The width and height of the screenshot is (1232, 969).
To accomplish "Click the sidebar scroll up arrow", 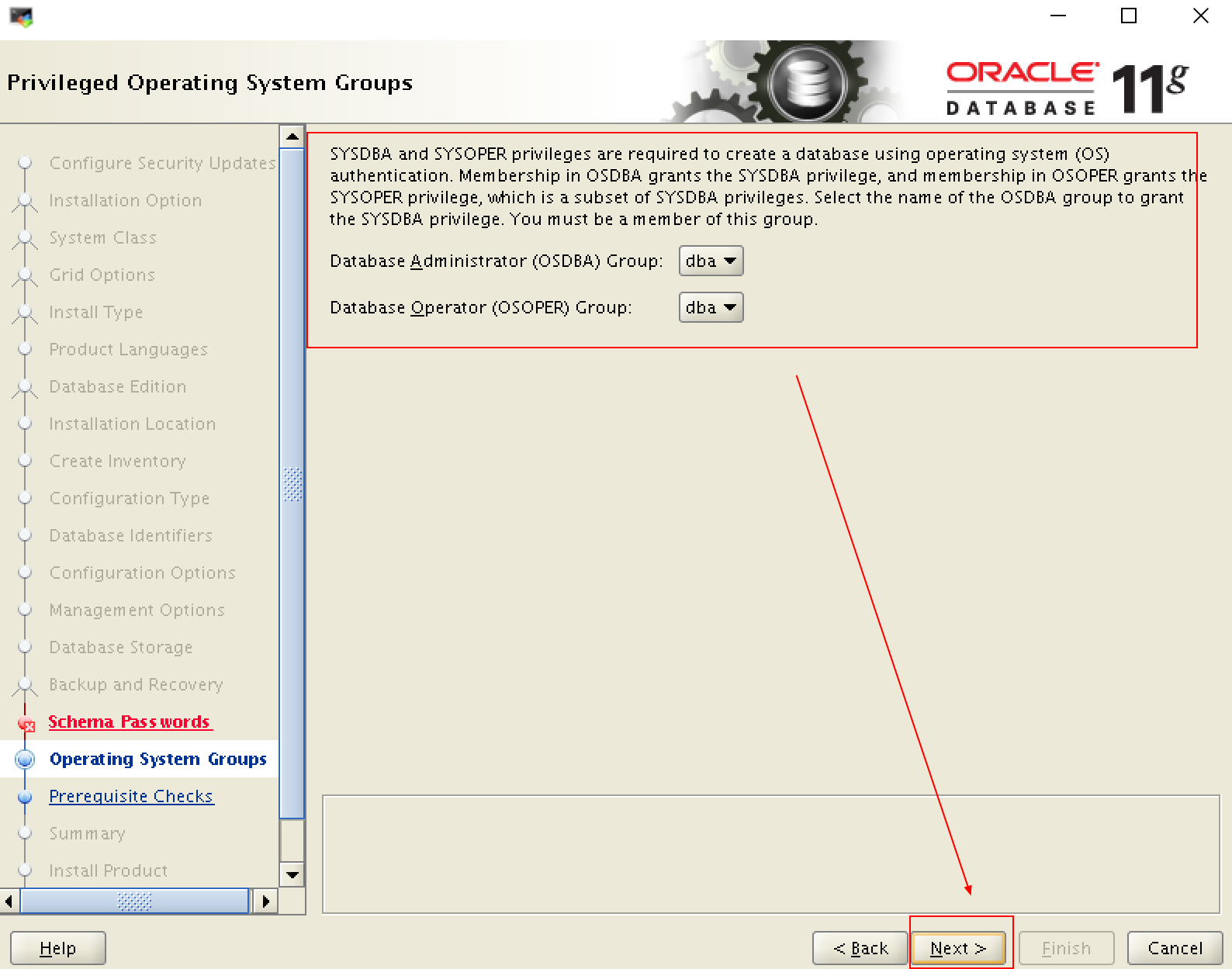I will point(292,137).
